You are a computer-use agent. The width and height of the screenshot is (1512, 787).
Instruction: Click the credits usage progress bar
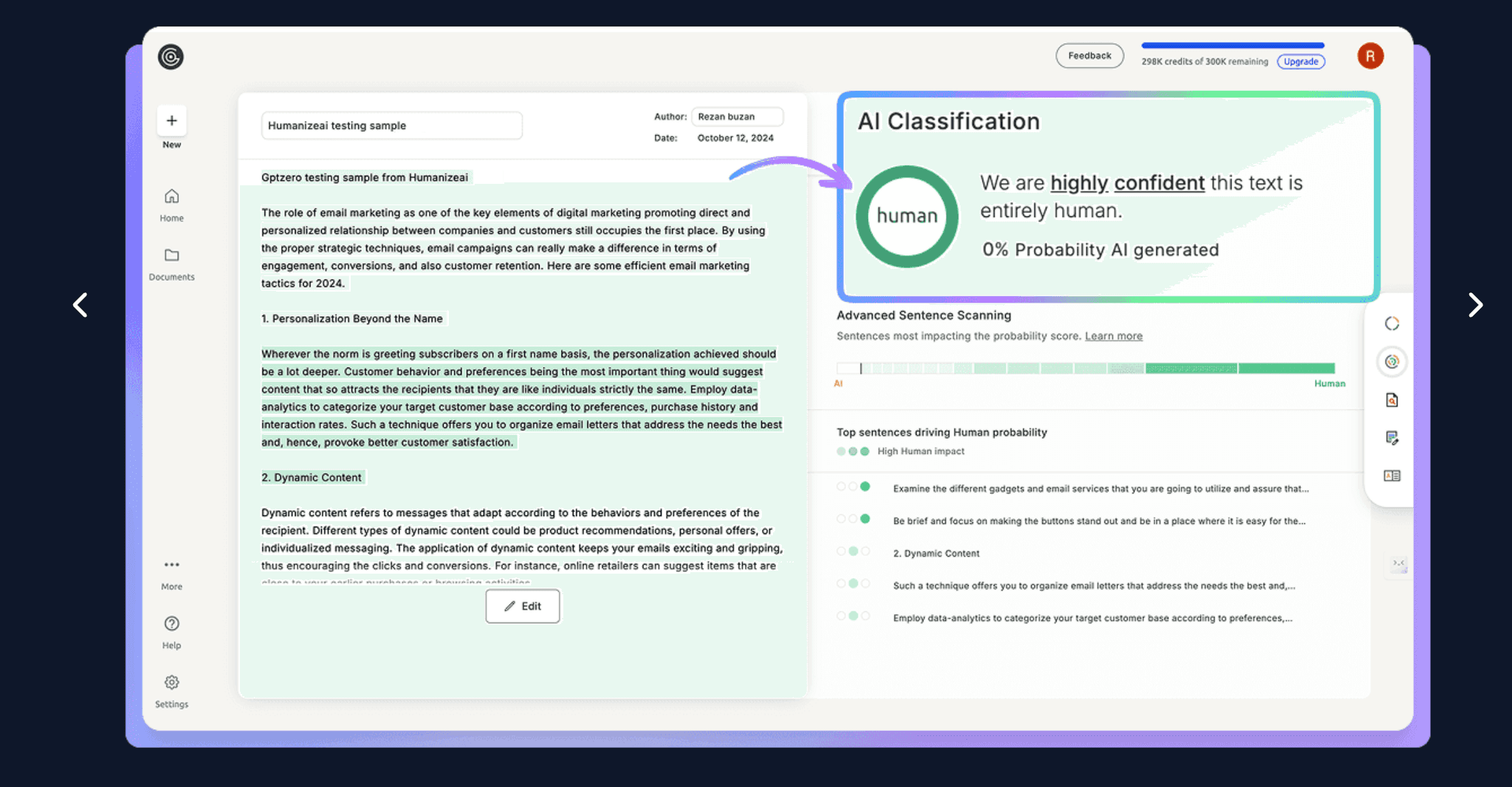tap(1232, 44)
